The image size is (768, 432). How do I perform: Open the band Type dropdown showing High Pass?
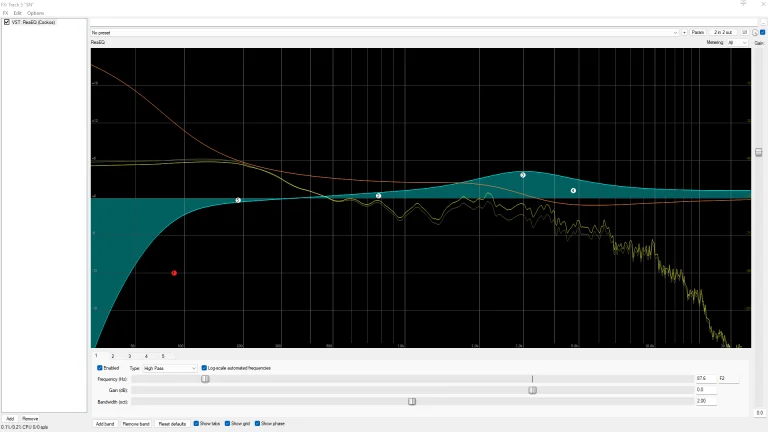[x=169, y=368]
